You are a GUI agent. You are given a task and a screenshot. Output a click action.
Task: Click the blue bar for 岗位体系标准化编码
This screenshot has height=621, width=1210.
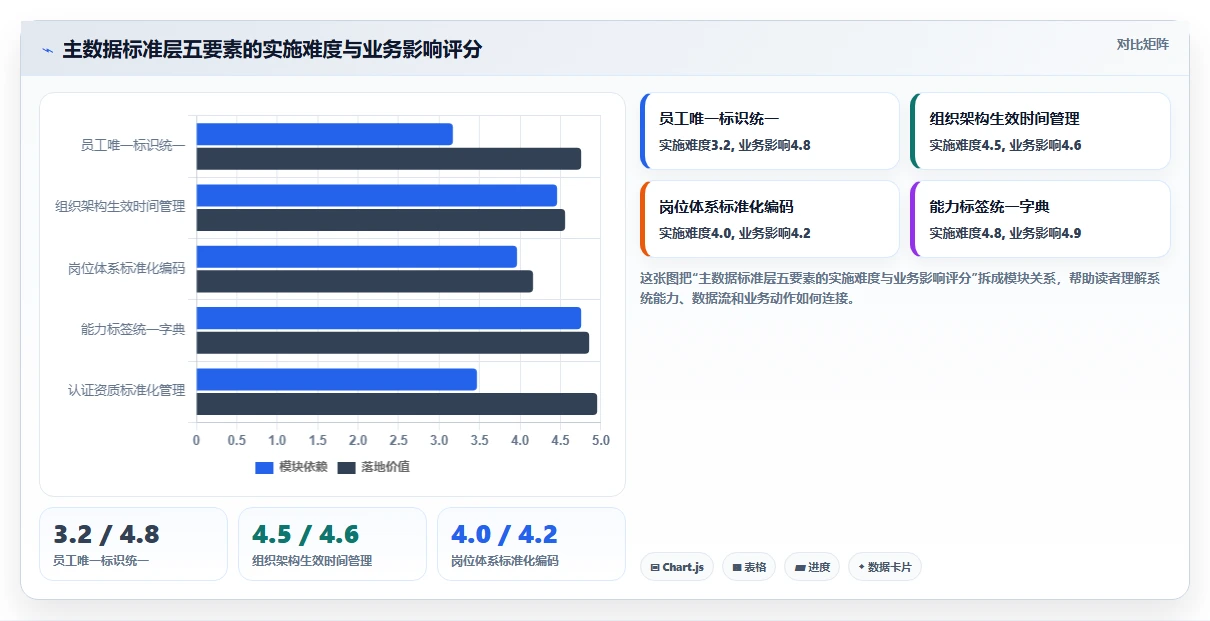pos(356,257)
